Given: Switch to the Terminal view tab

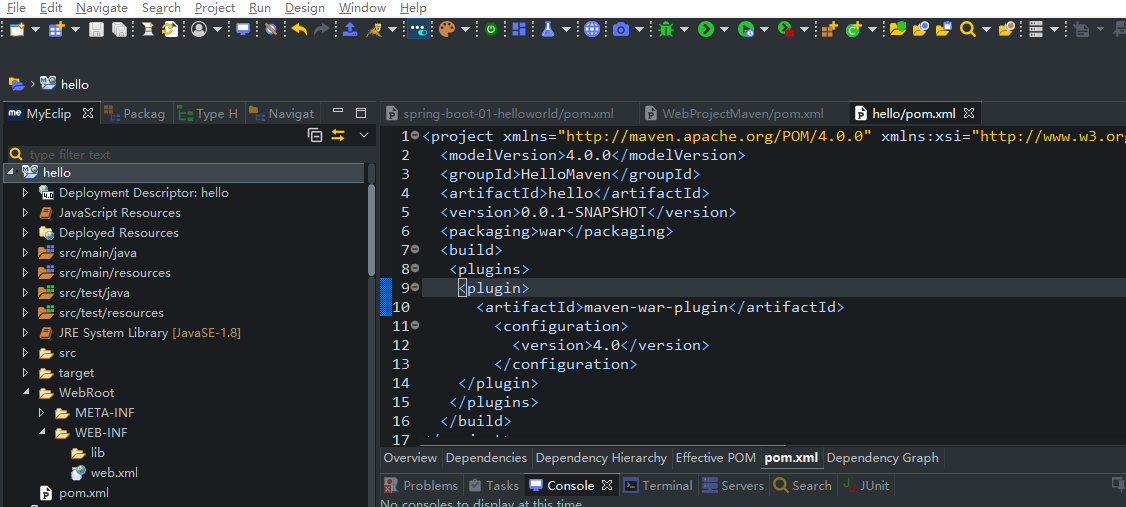Looking at the screenshot, I should point(659,485).
